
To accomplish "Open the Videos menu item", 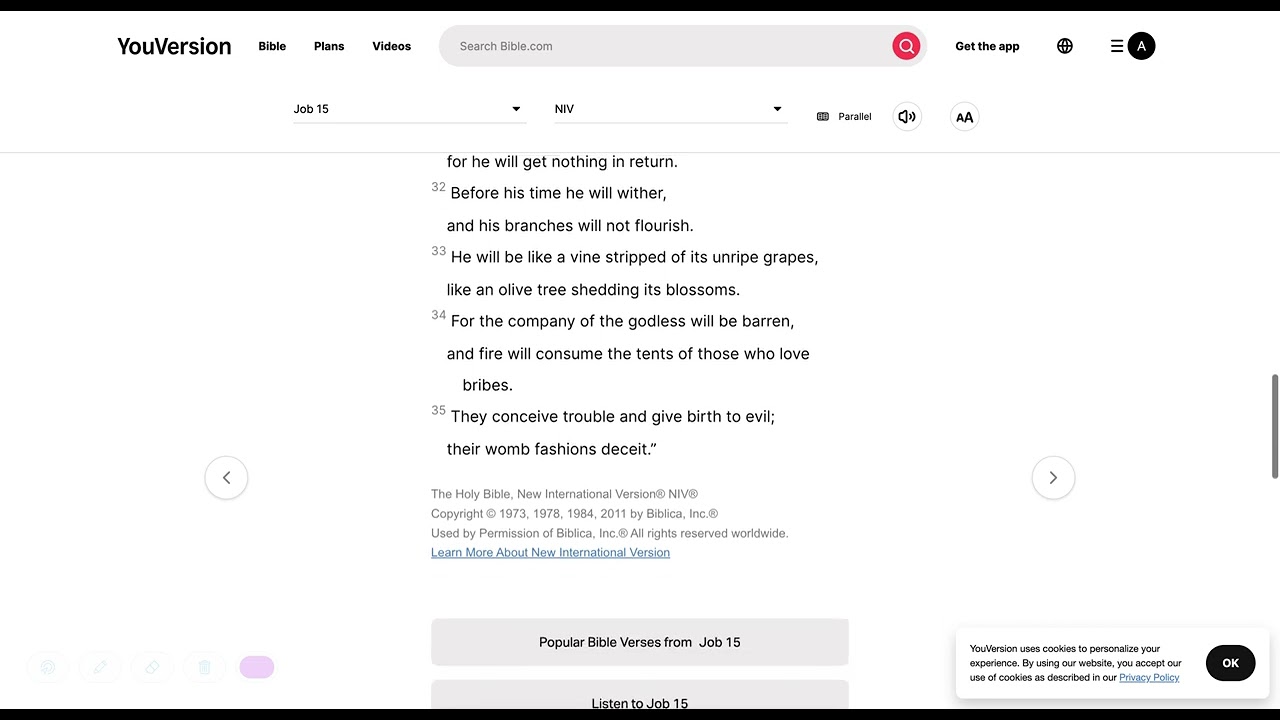I will tap(392, 46).
